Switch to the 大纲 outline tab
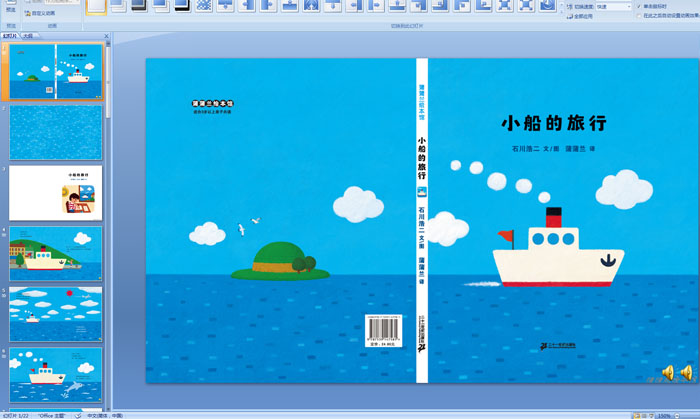The width and height of the screenshot is (700, 419). [28, 36]
